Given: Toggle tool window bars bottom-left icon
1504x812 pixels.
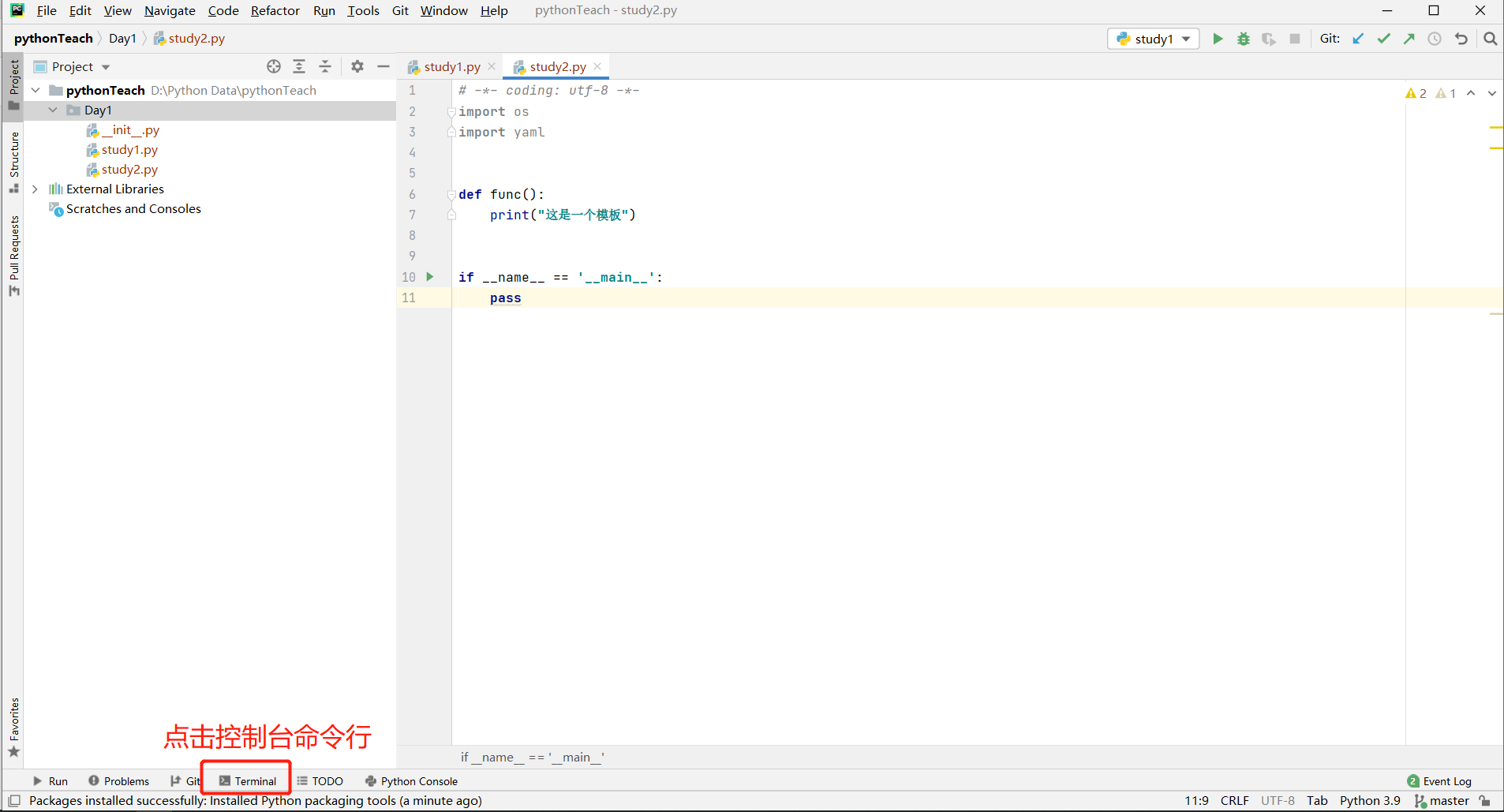Looking at the screenshot, I should point(13,801).
